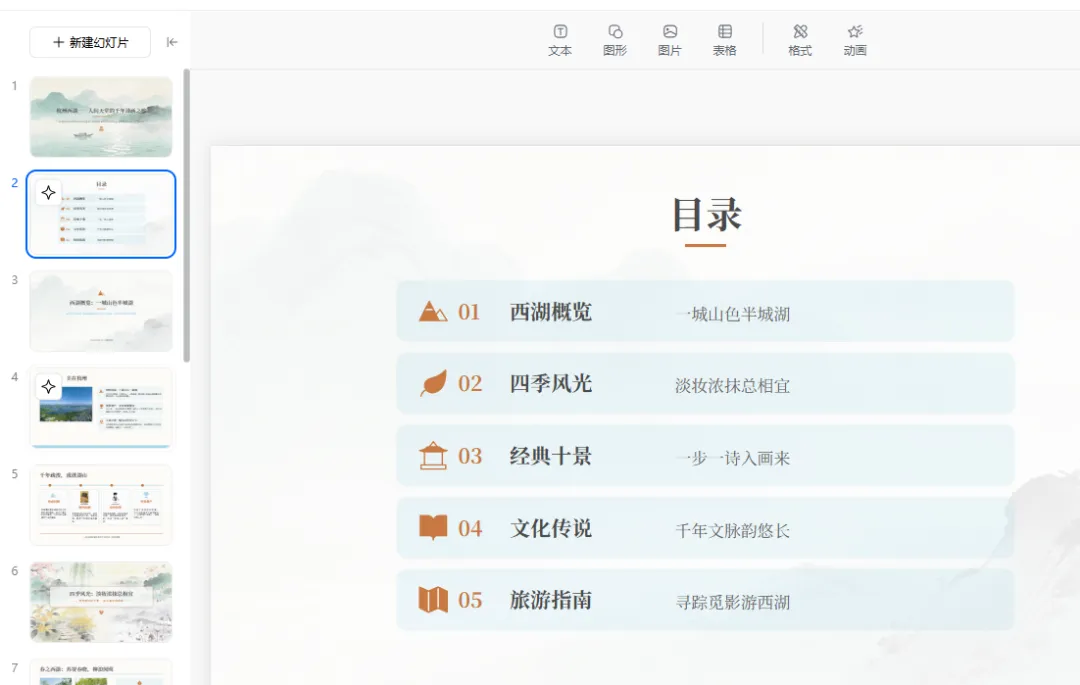Select slide 3 thumbnail
Viewport: 1080px width, 685px height.
(101, 311)
